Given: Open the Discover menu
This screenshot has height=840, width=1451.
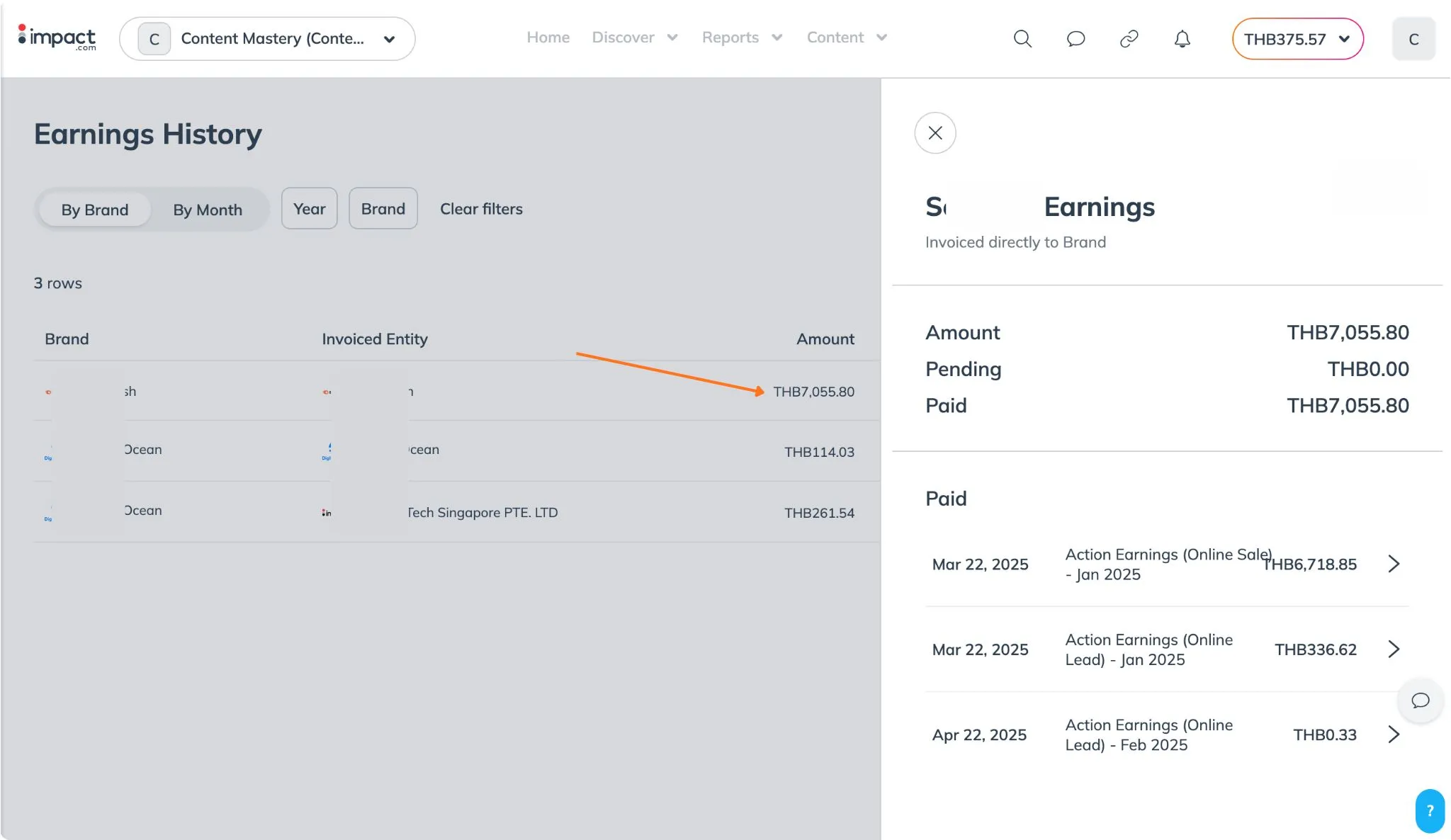Looking at the screenshot, I should (634, 38).
